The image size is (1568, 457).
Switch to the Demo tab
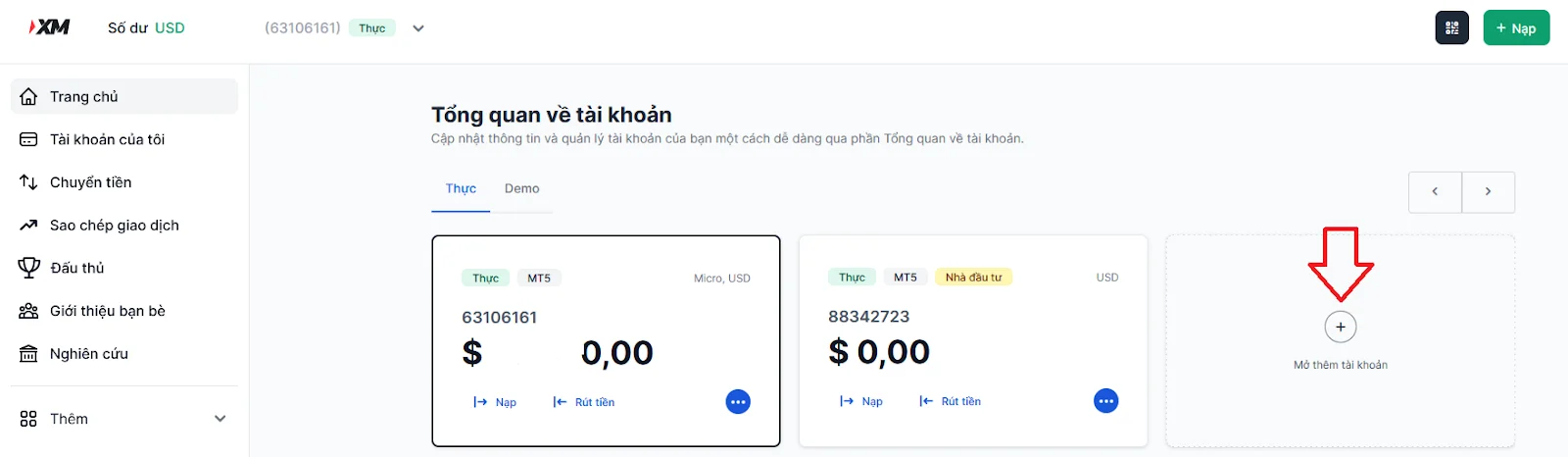point(521,188)
